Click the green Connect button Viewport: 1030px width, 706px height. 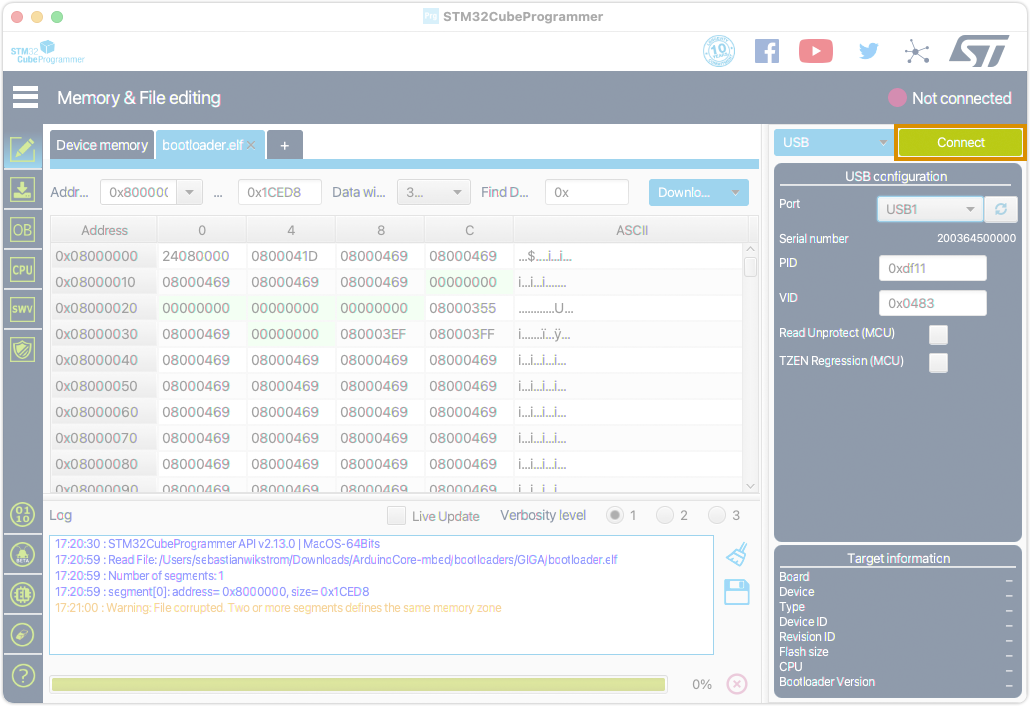click(x=960, y=143)
